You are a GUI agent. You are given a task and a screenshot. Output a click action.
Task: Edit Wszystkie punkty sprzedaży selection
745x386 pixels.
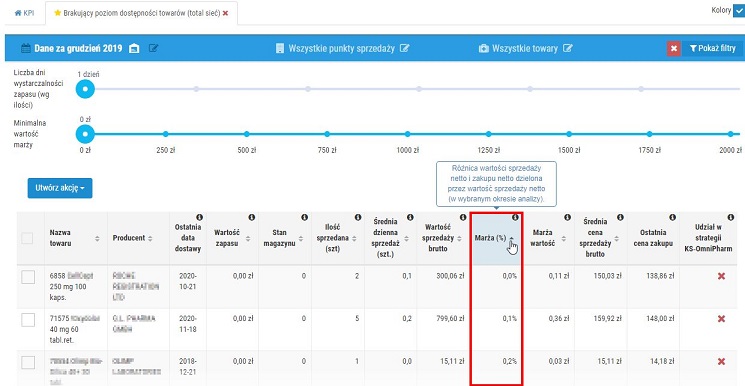point(404,48)
